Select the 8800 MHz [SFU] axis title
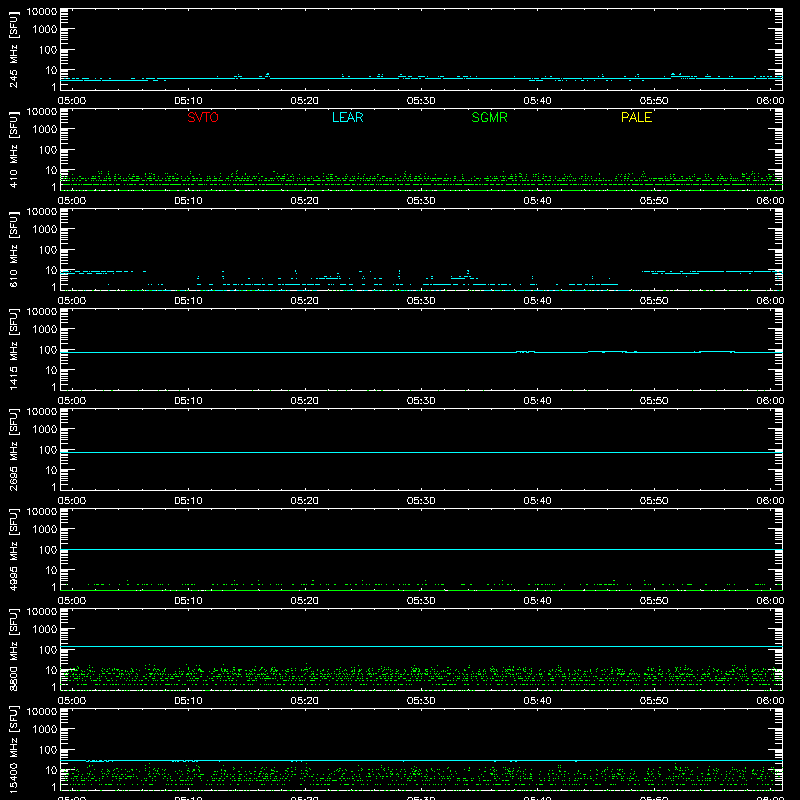Image resolution: width=800 pixels, height=800 pixels. 14,649
